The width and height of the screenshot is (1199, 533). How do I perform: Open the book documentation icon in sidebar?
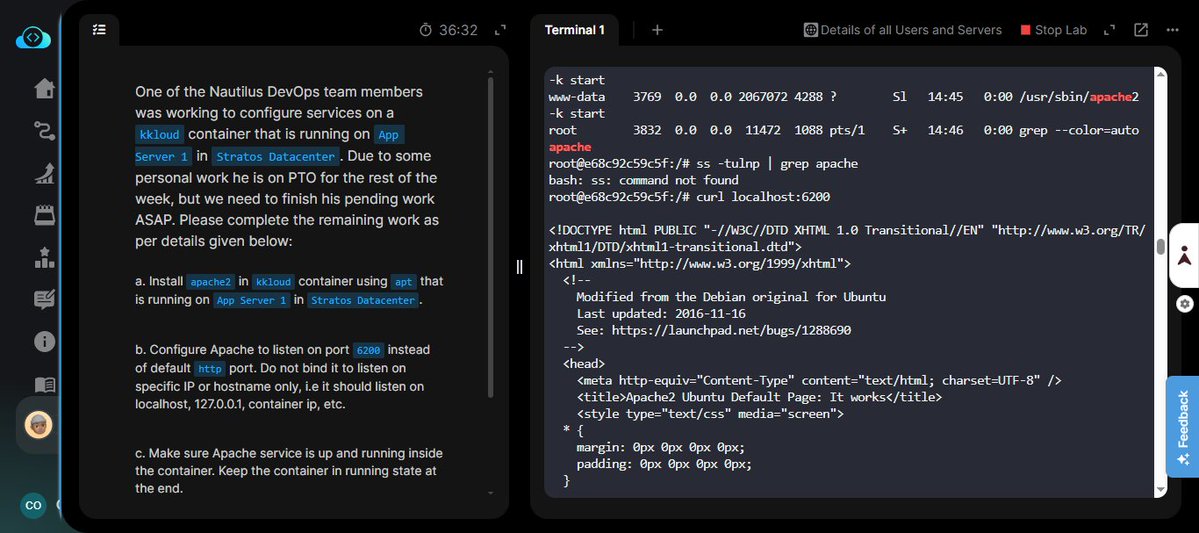pos(44,384)
